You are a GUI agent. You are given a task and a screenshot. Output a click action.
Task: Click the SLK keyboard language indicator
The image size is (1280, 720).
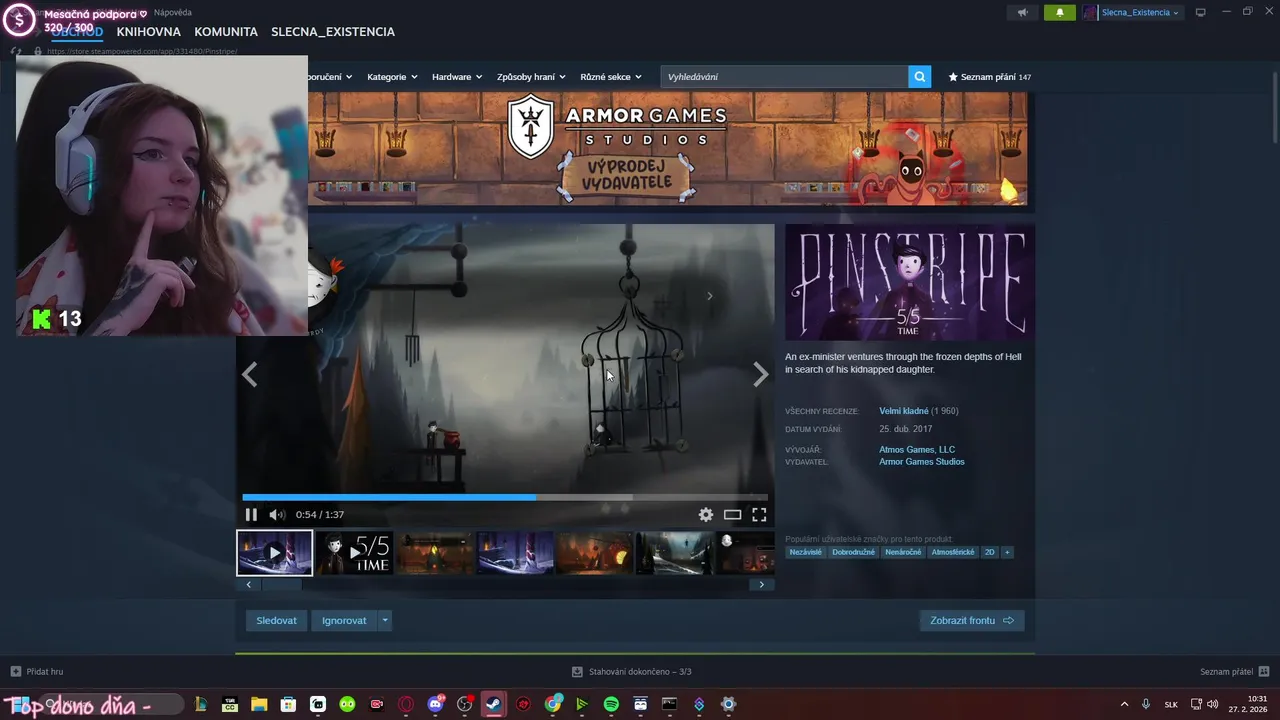tap(1171, 704)
